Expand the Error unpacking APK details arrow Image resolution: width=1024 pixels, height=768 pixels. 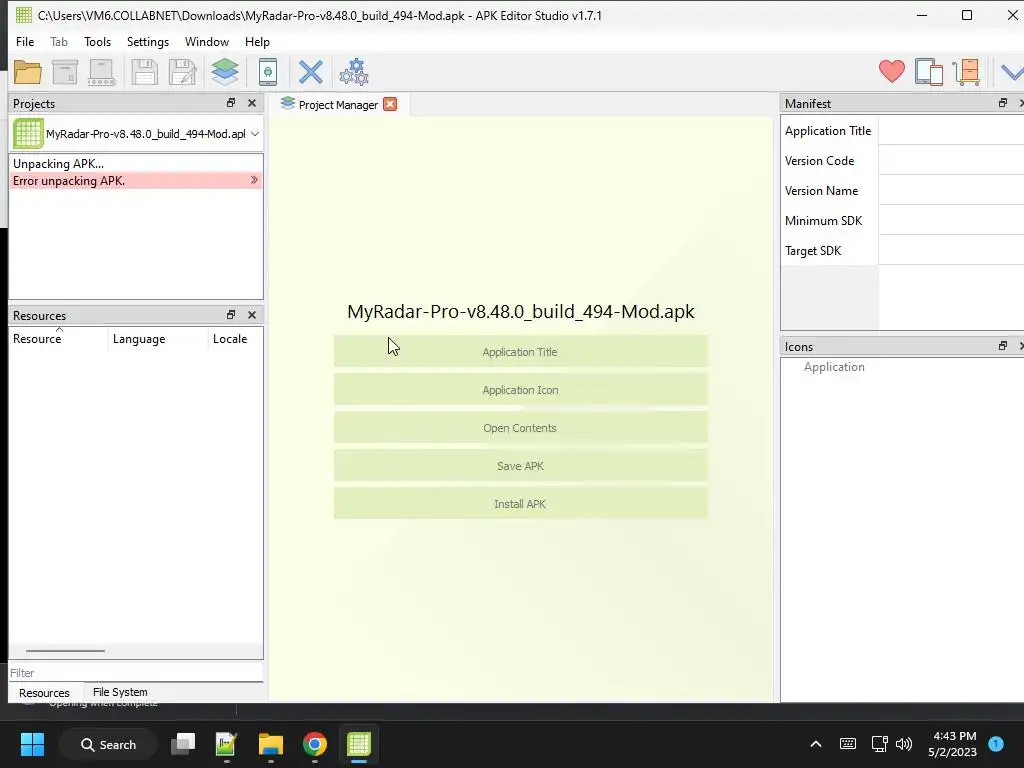254,180
